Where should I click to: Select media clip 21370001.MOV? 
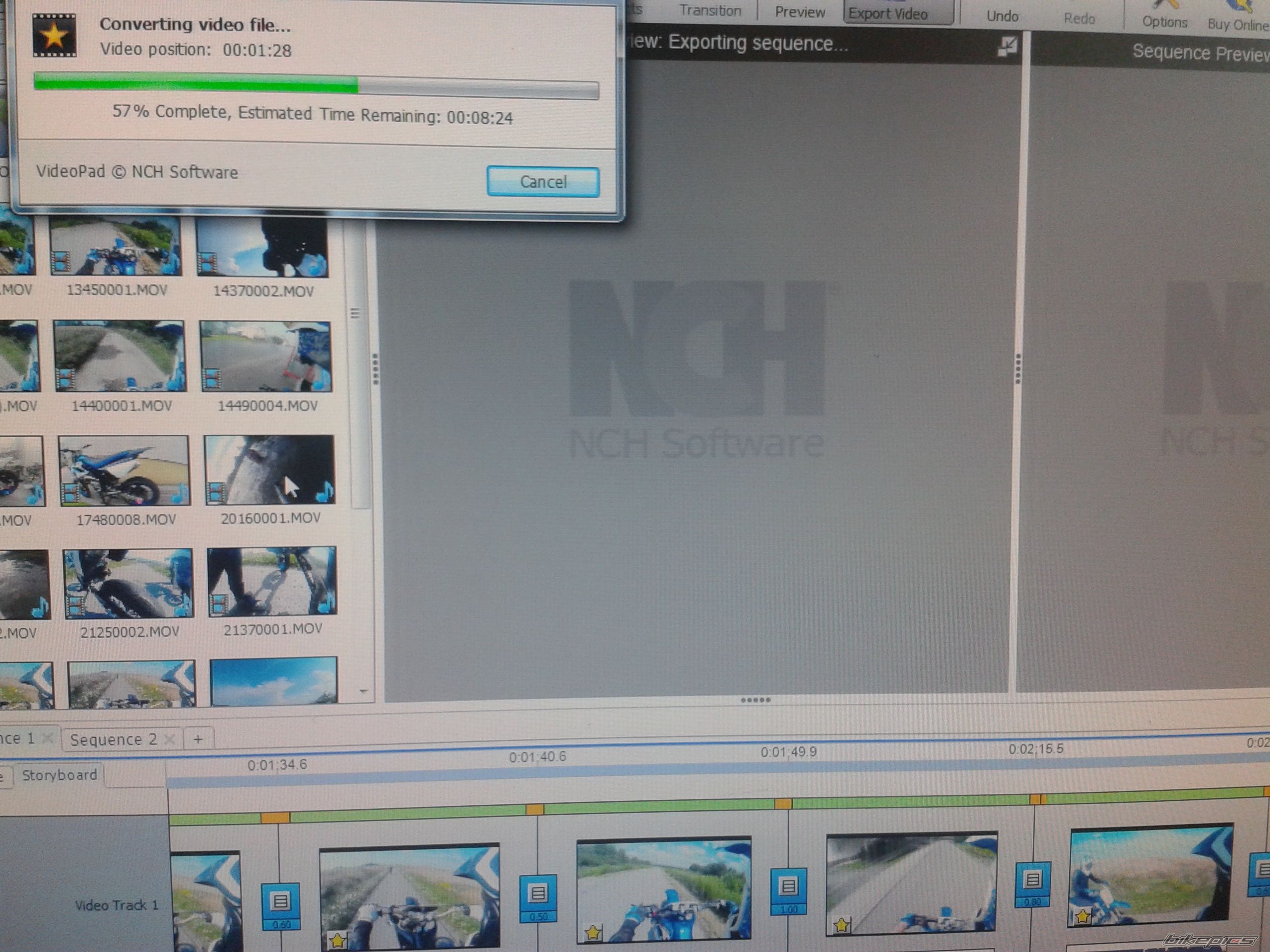tap(272, 591)
